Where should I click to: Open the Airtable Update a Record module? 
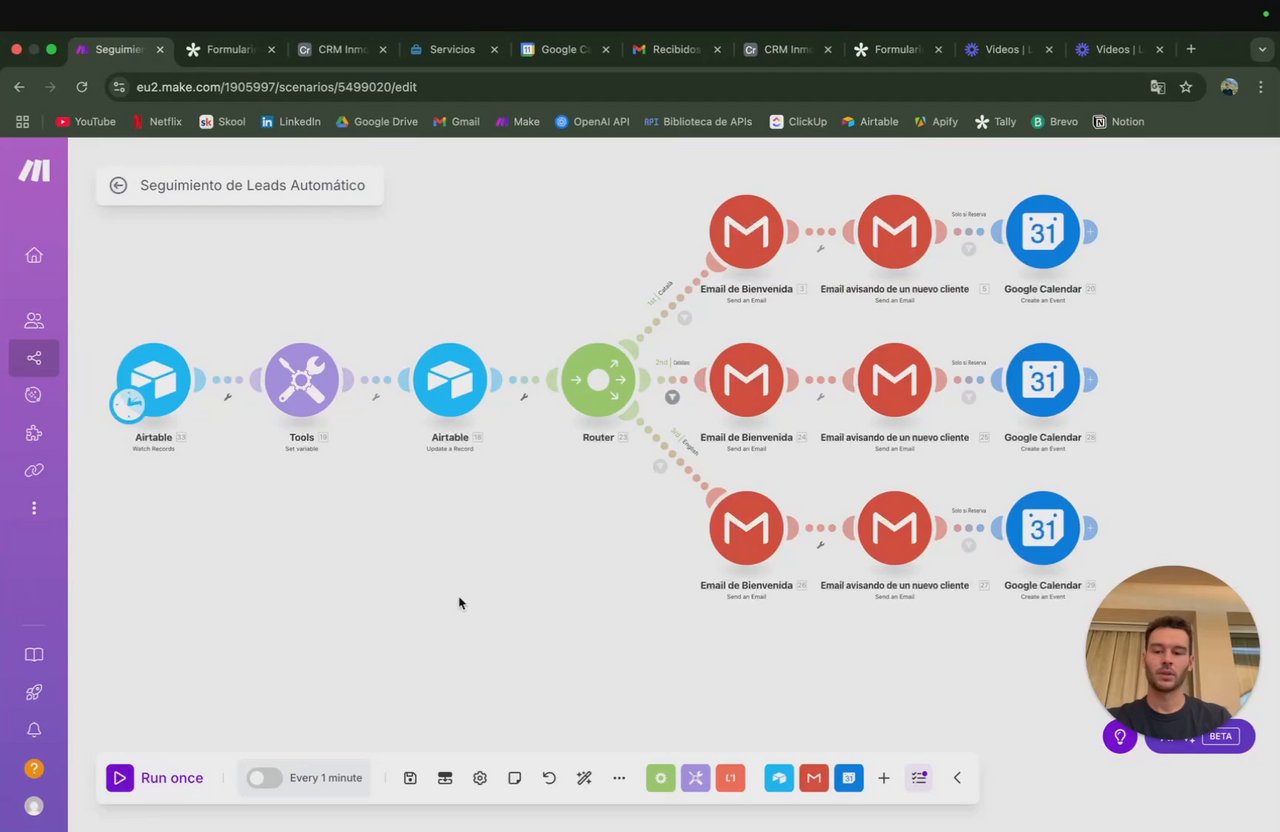tap(450, 380)
